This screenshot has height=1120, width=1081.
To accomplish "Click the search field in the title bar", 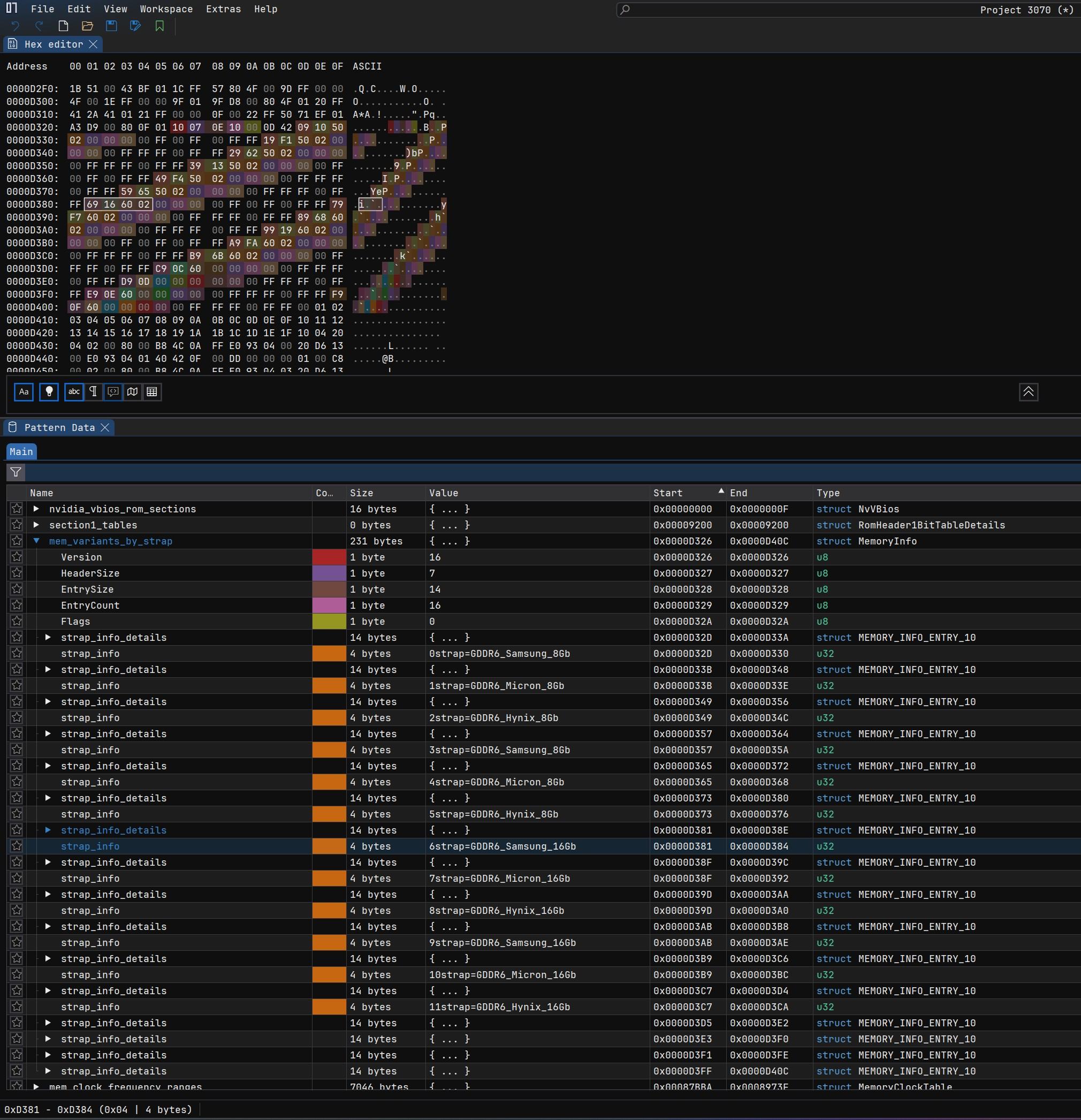I will pos(848,10).
